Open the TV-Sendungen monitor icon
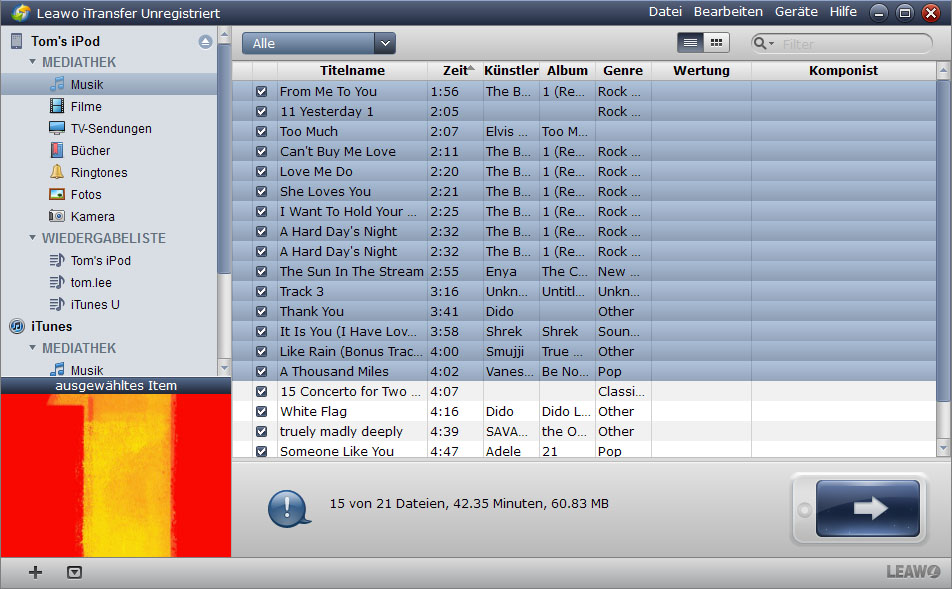 pos(57,128)
